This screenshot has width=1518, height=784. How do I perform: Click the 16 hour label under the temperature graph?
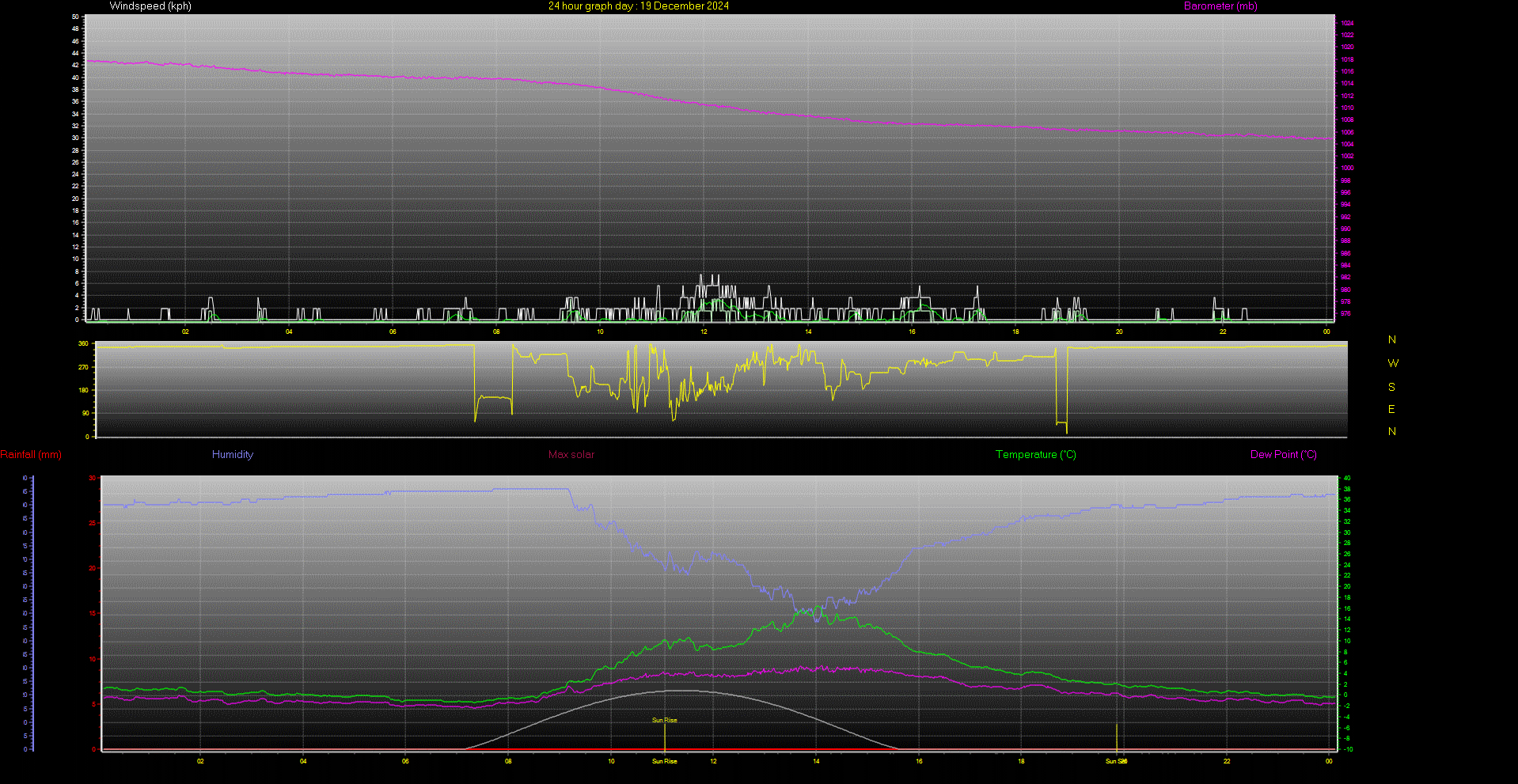point(919,761)
